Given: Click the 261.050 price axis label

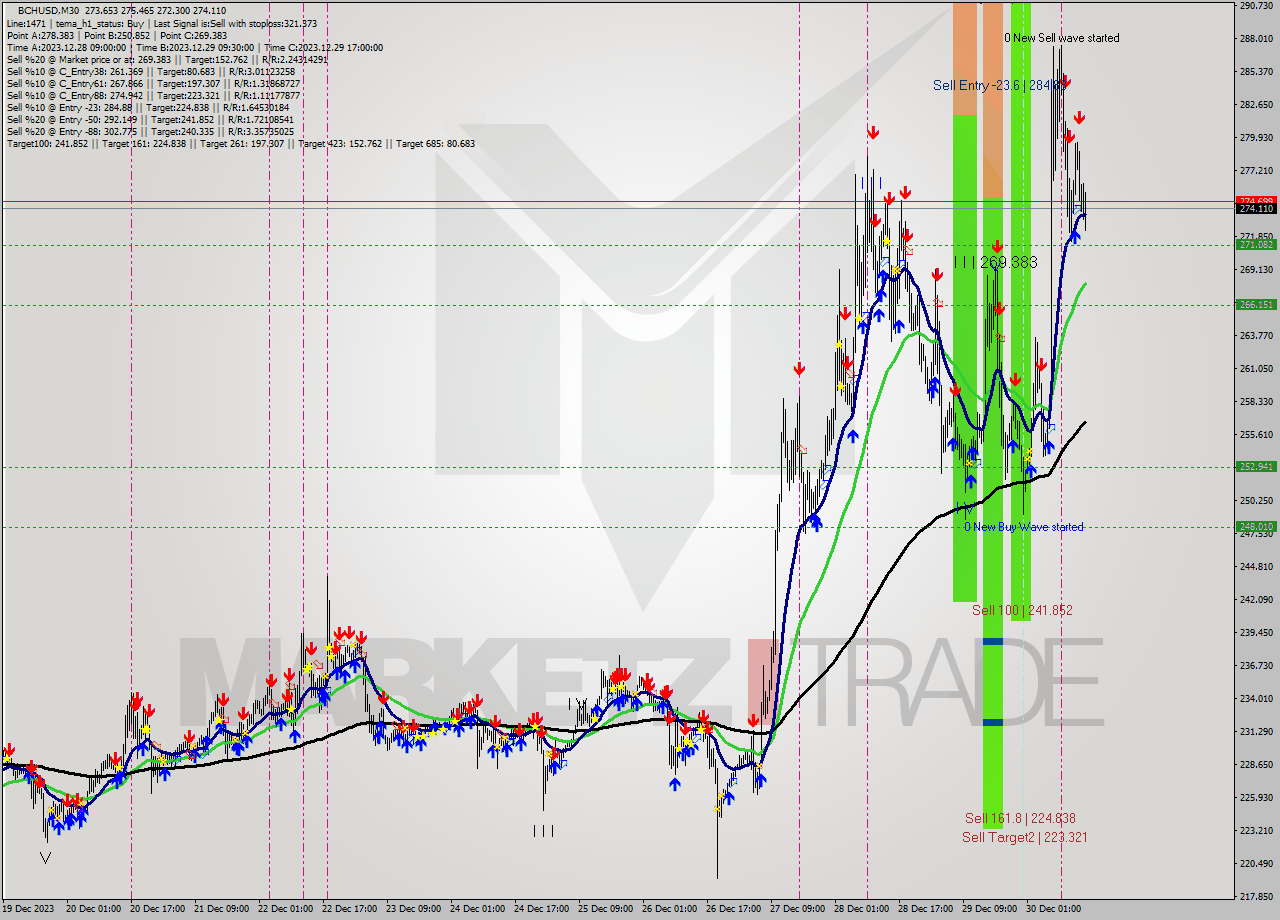Looking at the screenshot, I should [x=1256, y=369].
